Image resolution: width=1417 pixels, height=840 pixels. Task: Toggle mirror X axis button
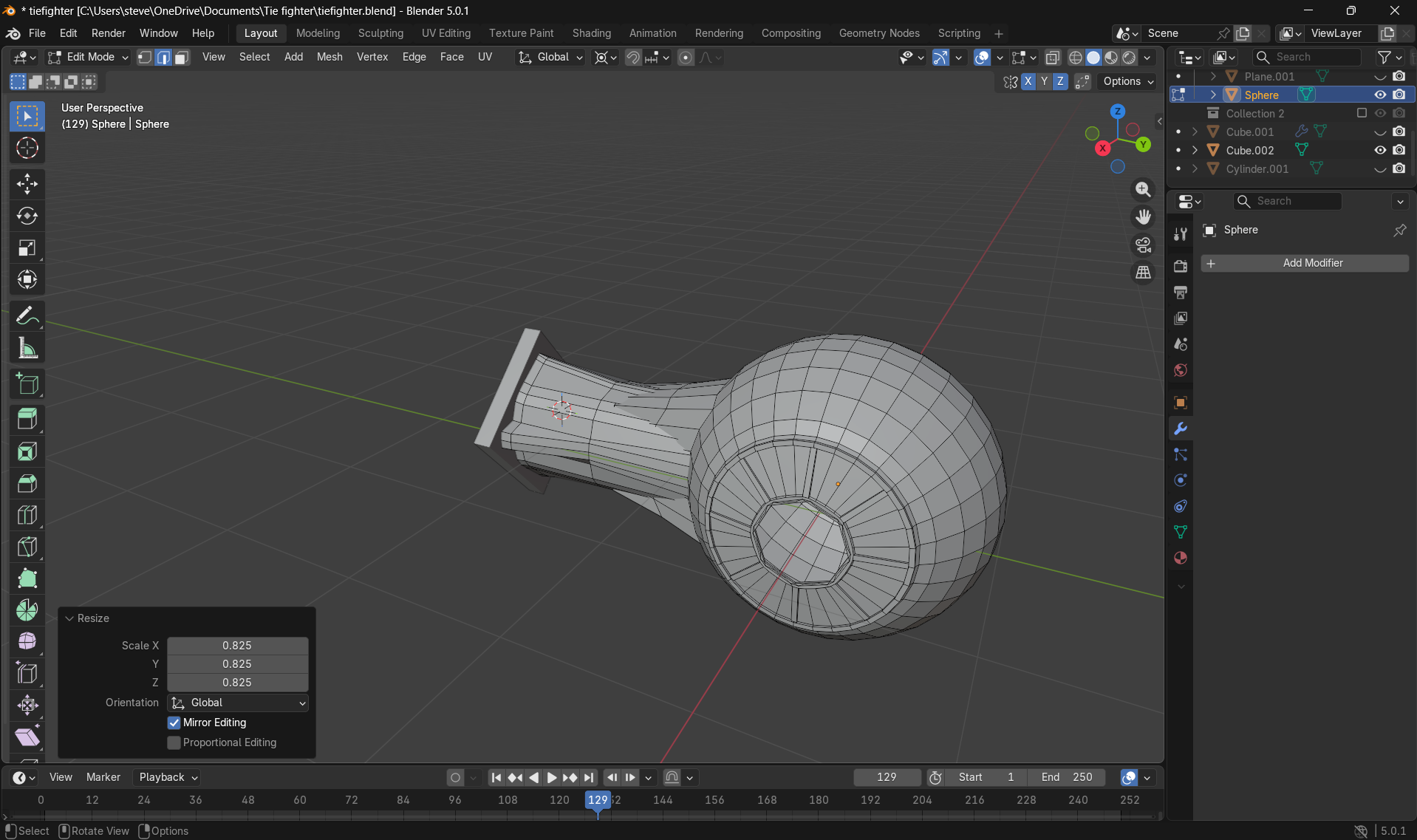coord(1028,81)
